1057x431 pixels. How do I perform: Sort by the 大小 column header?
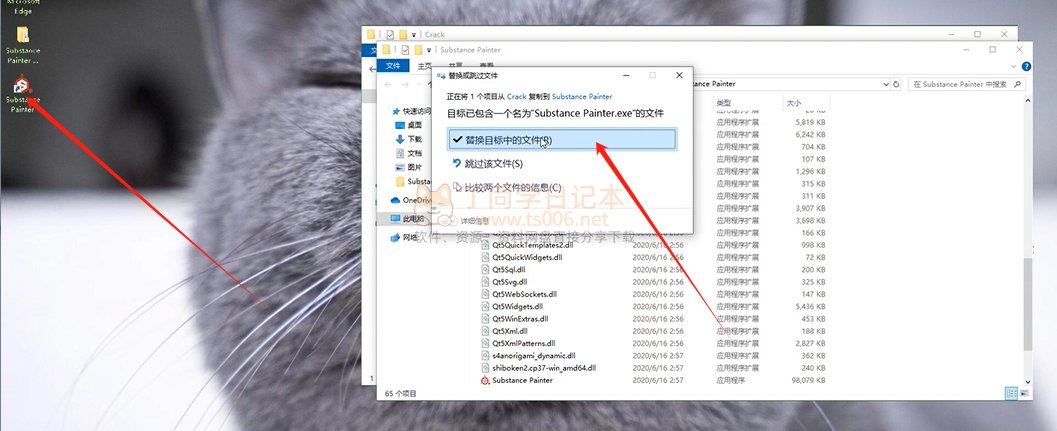(x=793, y=103)
